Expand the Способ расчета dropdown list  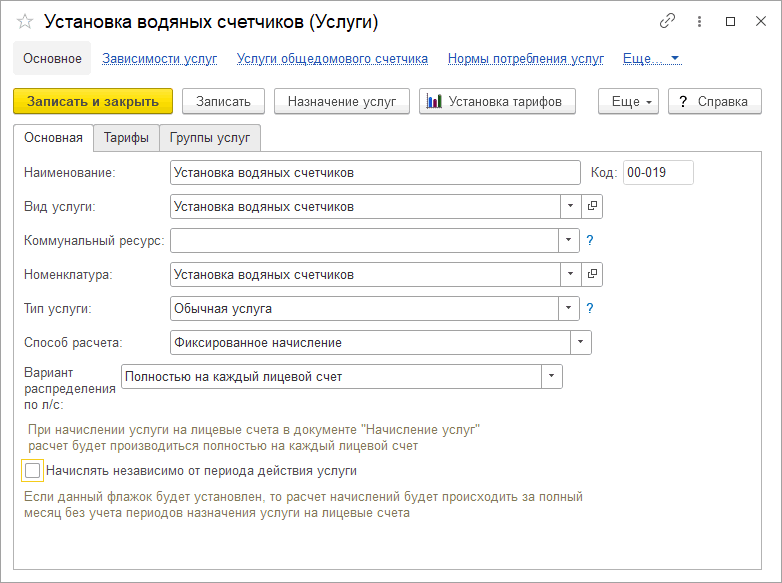[x=581, y=342]
